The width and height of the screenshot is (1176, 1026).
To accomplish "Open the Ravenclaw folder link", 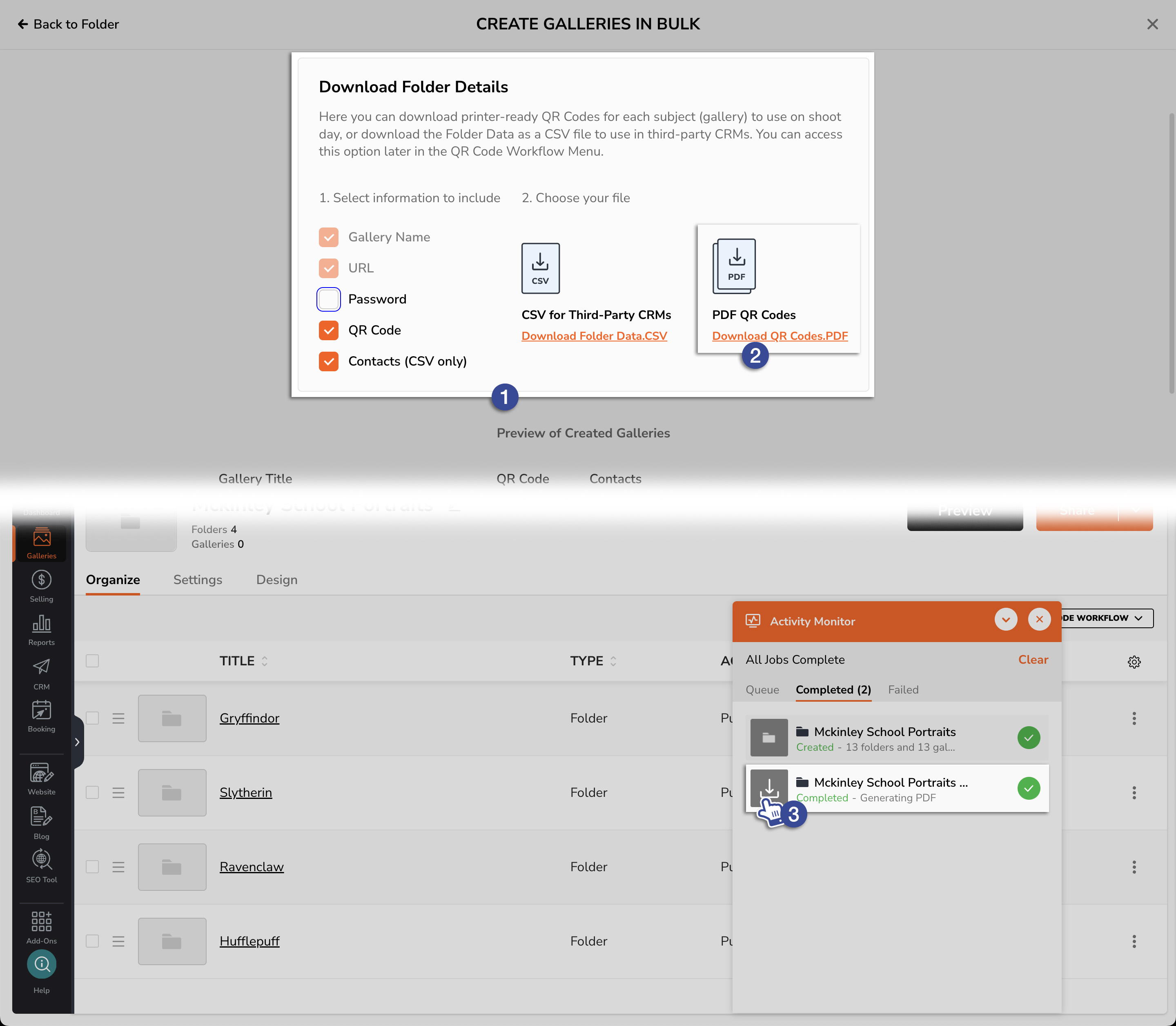I will [252, 867].
